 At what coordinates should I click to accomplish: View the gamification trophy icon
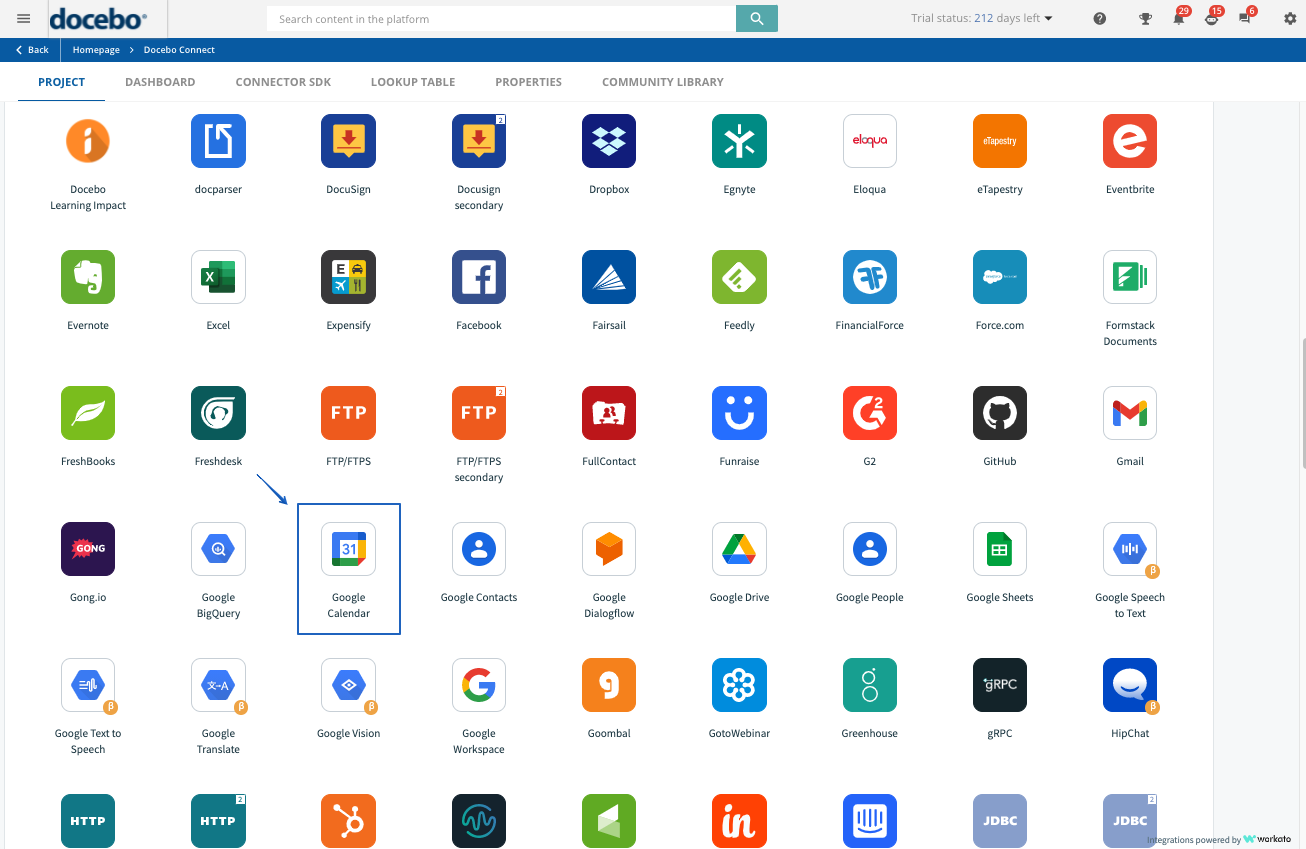click(x=1146, y=18)
